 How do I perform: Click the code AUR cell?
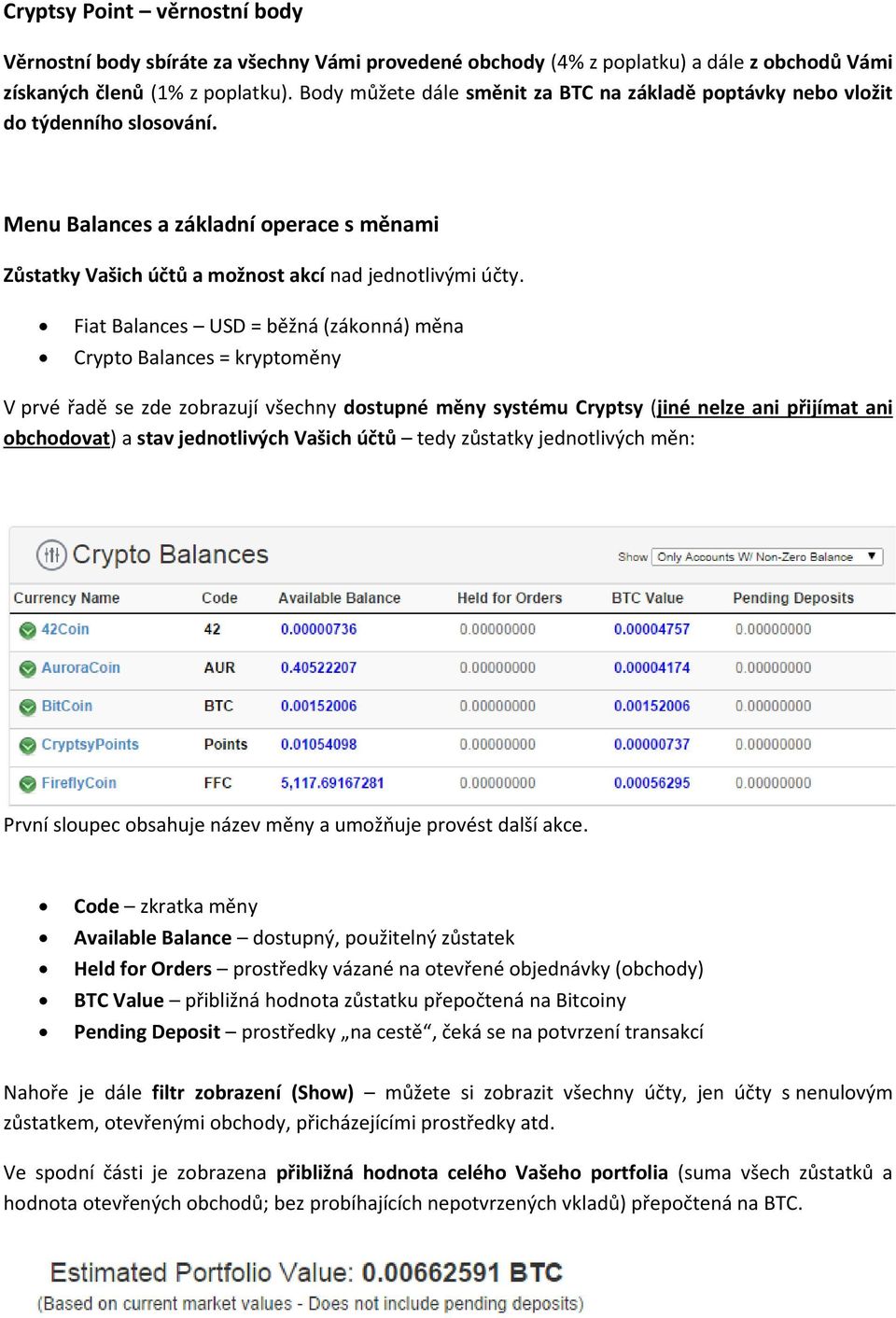[219, 667]
